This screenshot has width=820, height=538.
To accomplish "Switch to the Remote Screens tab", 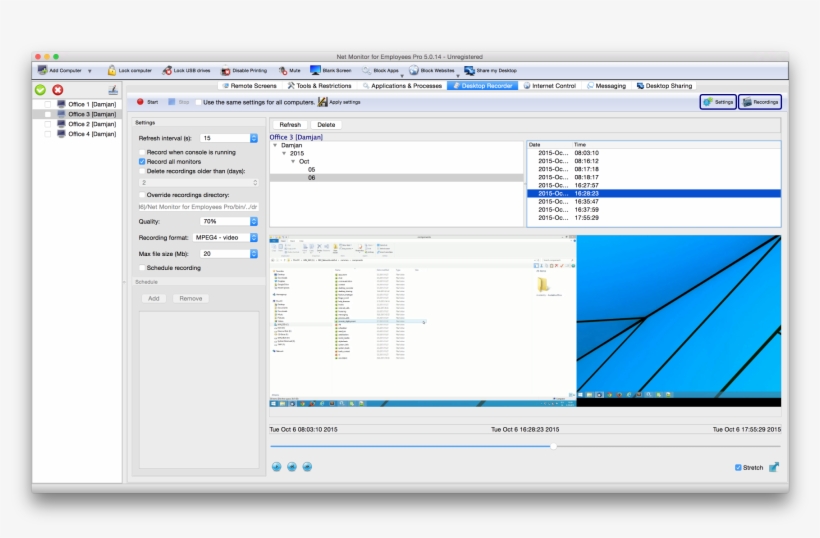I will click(x=249, y=86).
